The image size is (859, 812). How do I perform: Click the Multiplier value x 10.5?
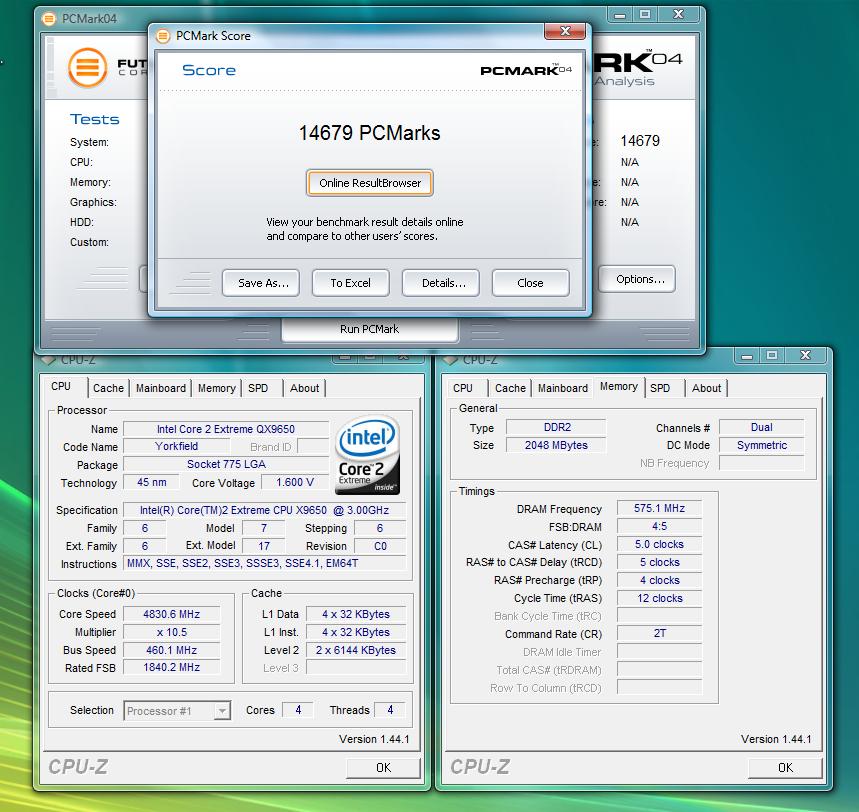tap(171, 632)
